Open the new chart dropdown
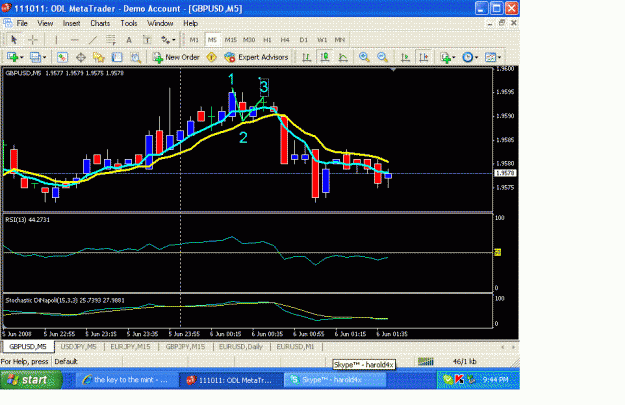 (15, 57)
